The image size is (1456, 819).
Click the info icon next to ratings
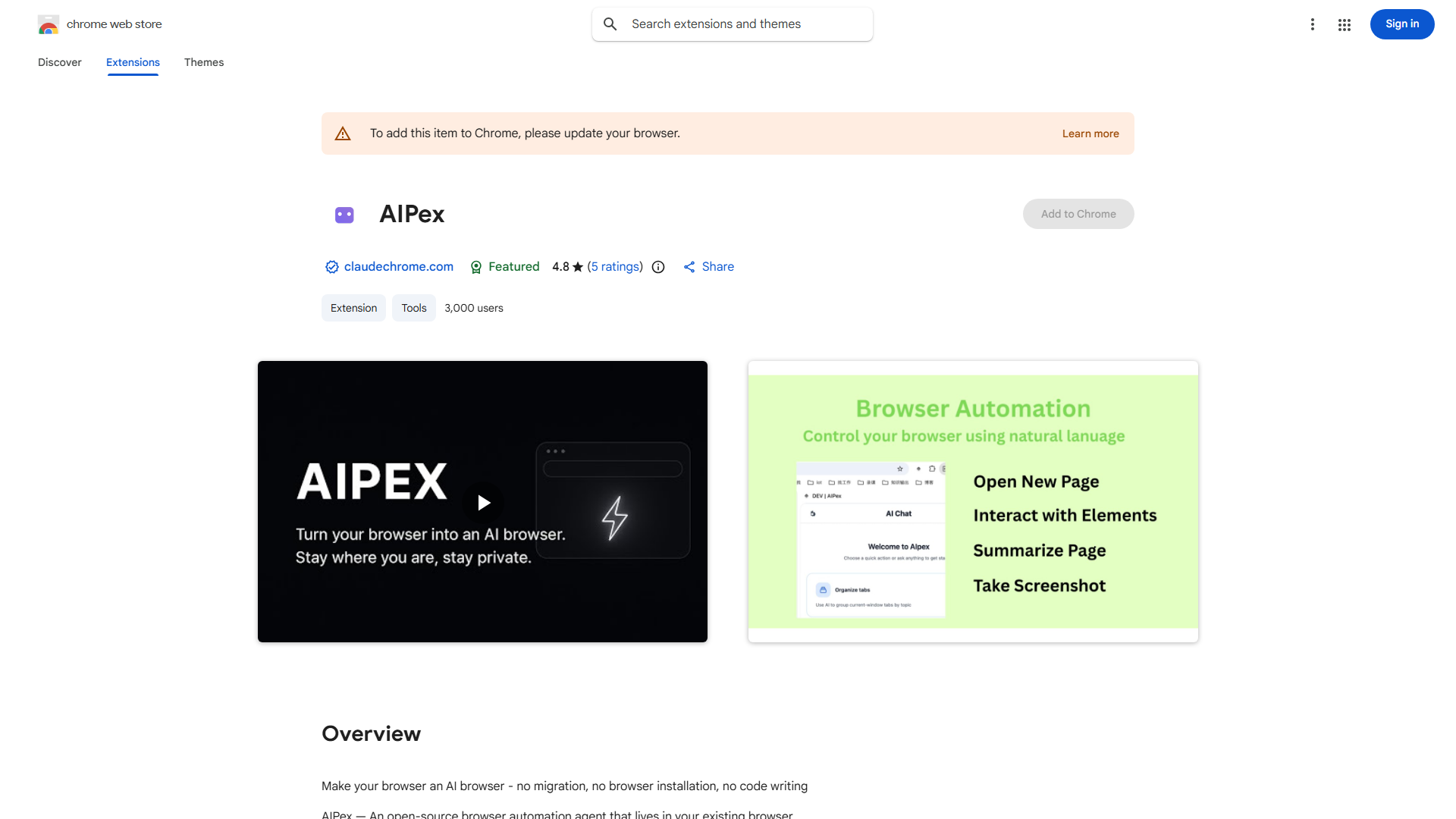(657, 267)
